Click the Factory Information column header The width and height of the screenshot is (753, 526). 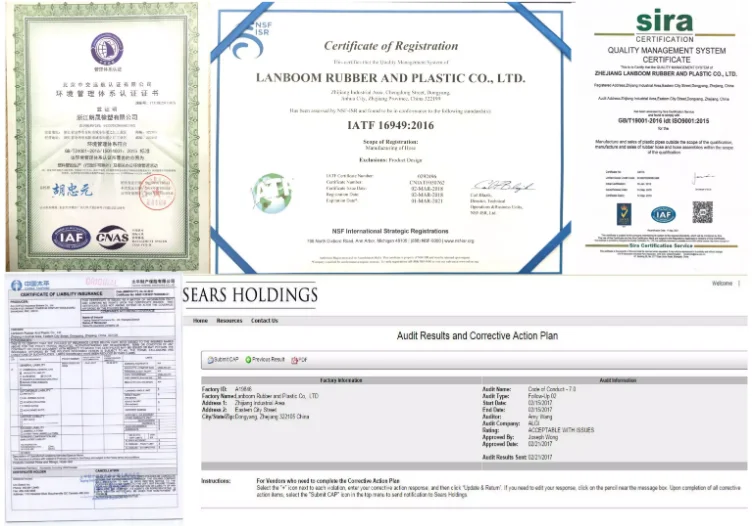click(341, 380)
